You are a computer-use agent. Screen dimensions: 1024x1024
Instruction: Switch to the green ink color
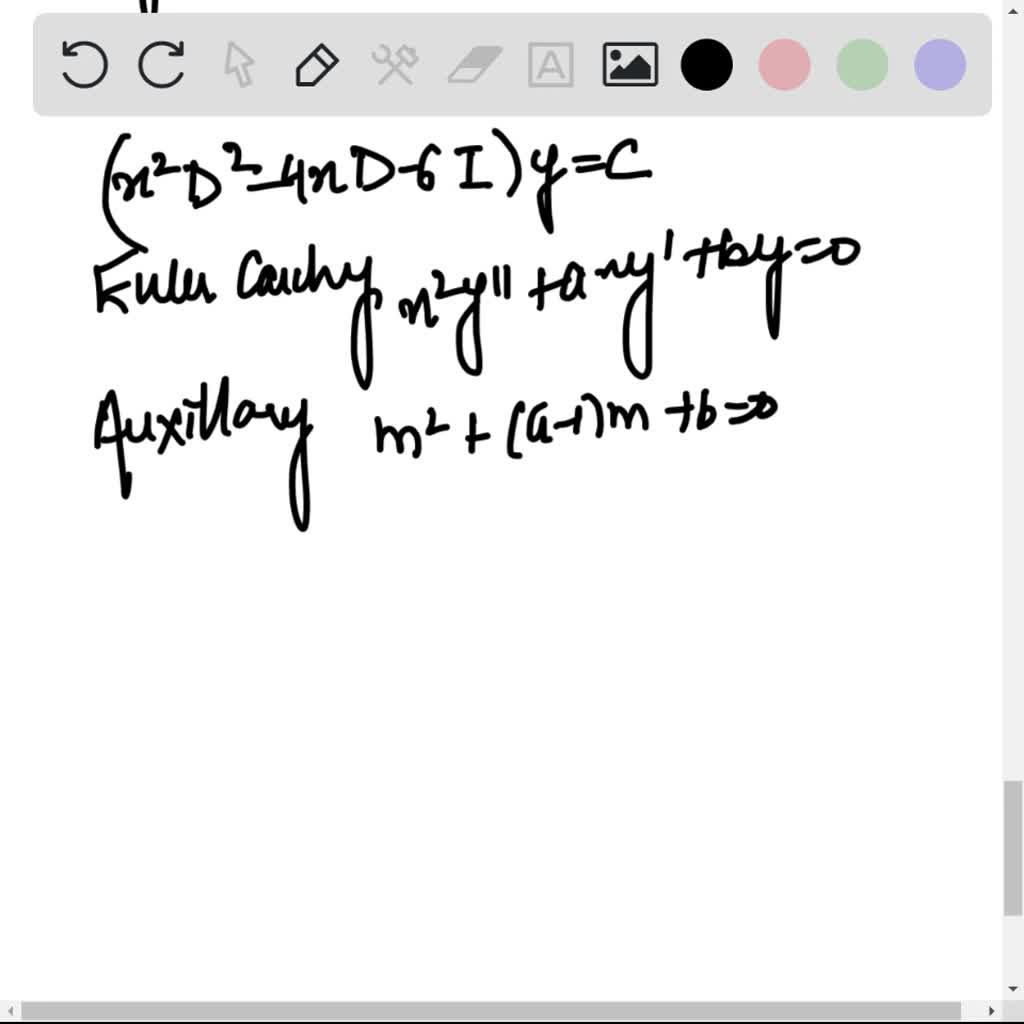pos(861,64)
